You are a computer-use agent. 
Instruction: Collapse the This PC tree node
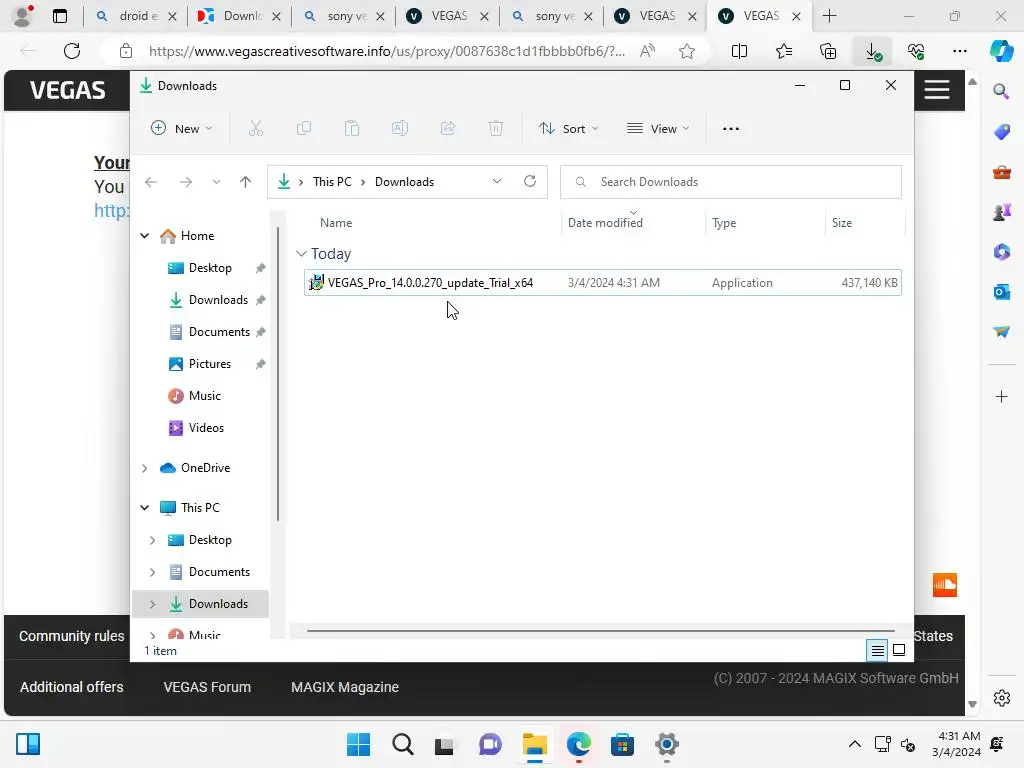145,507
